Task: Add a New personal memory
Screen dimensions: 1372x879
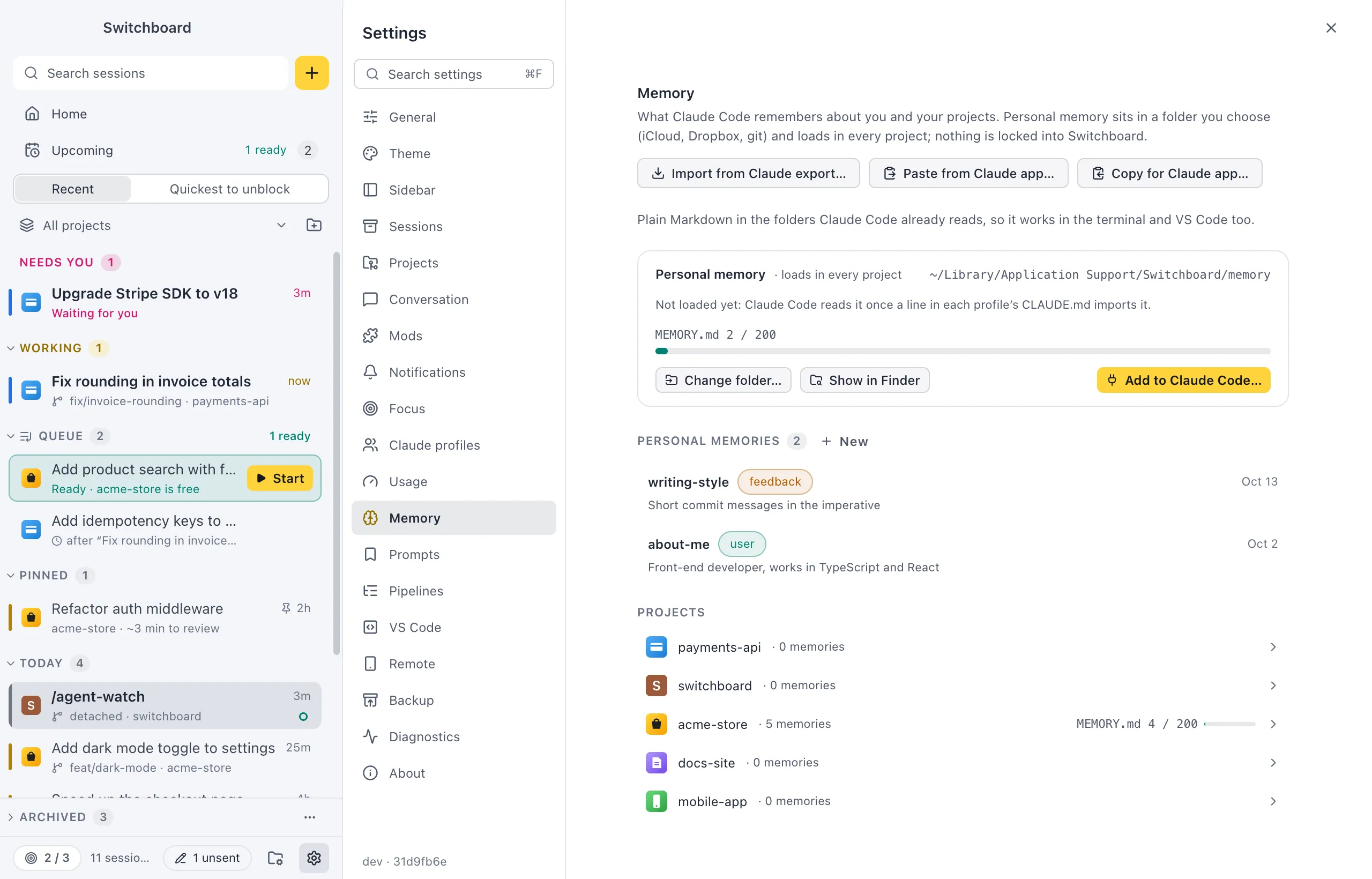Action: point(845,441)
